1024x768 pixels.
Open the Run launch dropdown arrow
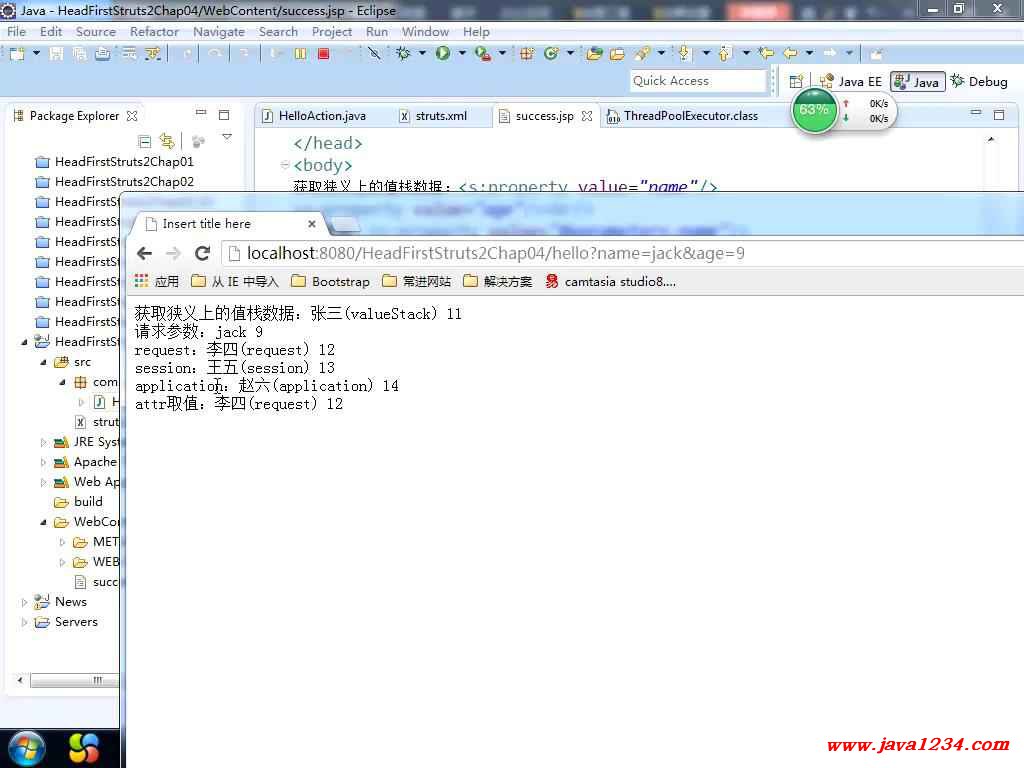pyautogui.click(x=462, y=53)
